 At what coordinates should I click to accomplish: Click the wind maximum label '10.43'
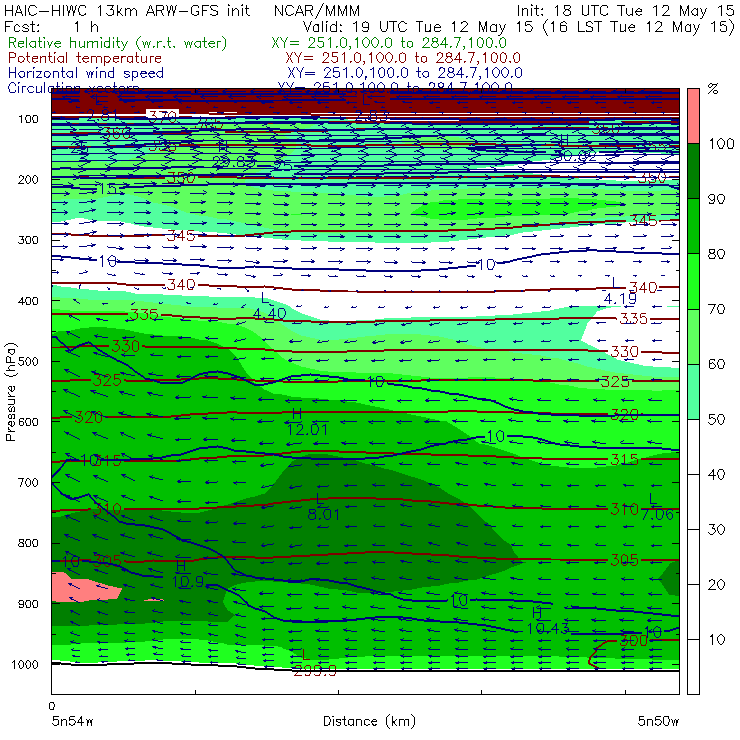pyautogui.click(x=547, y=628)
